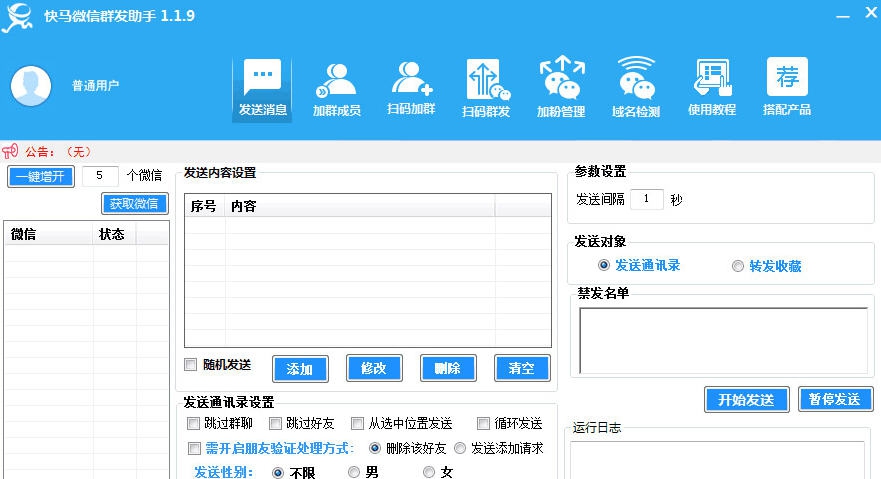Click the running horse app logo
The height and width of the screenshot is (479, 881).
[18, 17]
